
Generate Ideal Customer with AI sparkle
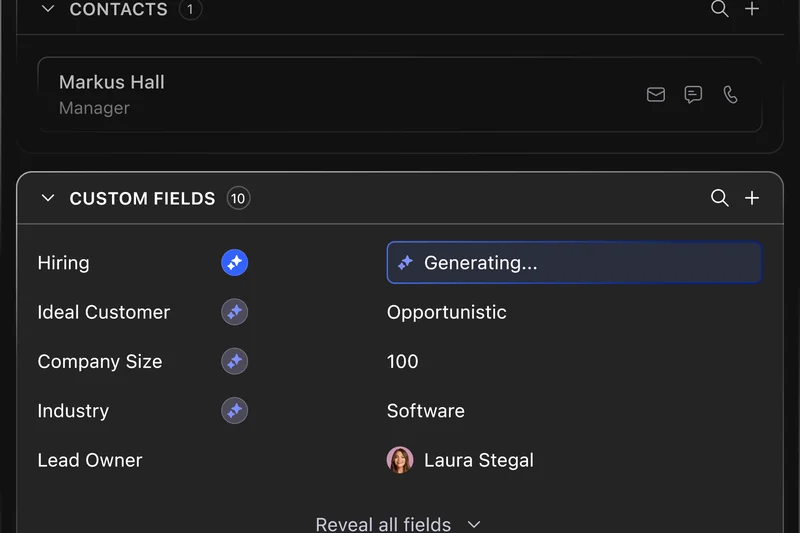click(234, 312)
